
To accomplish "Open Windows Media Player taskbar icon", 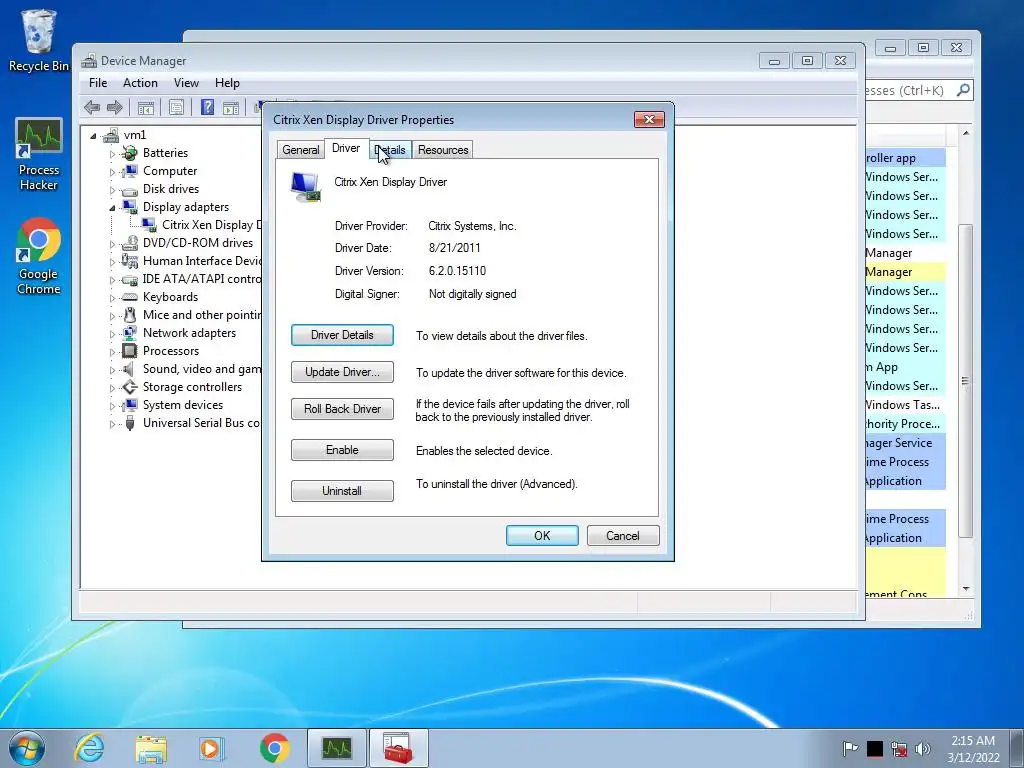I will click(212, 748).
